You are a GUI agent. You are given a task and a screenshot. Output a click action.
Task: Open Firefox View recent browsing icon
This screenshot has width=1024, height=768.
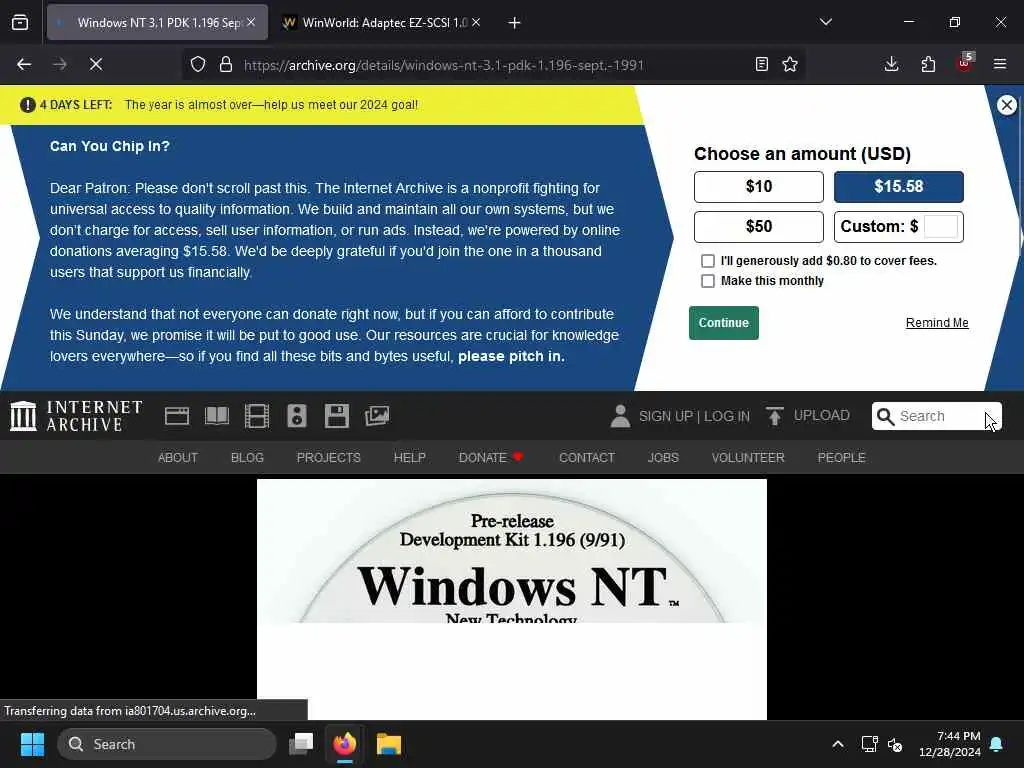tap(20, 22)
